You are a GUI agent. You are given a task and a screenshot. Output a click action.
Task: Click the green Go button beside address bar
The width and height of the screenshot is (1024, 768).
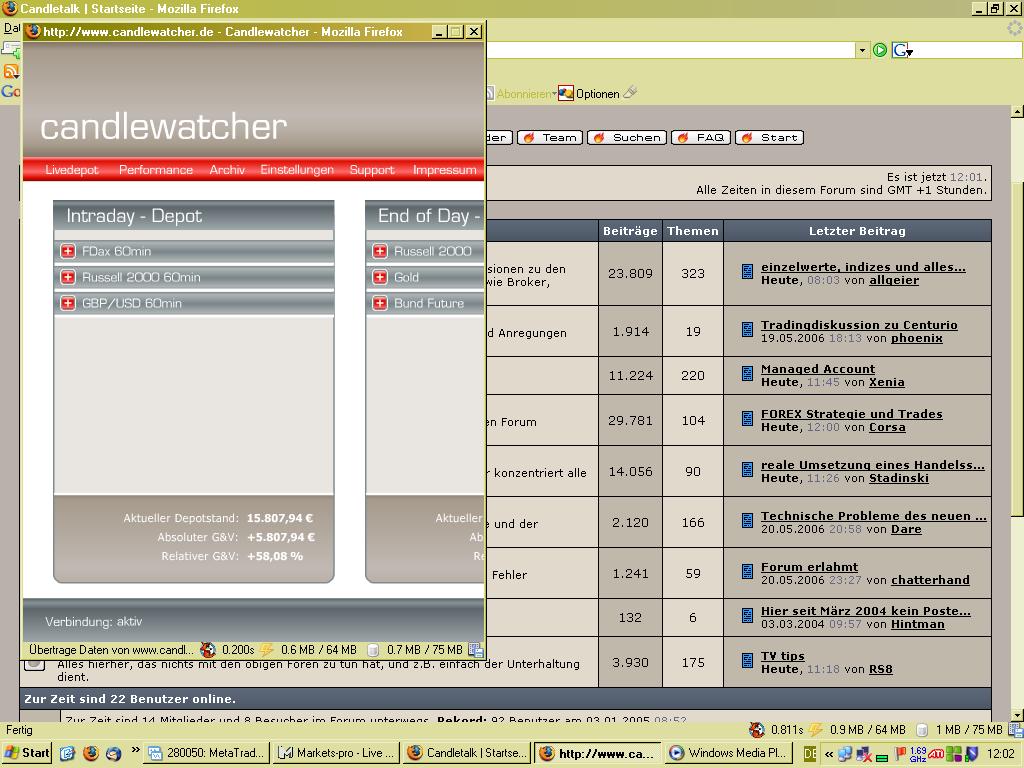[880, 50]
